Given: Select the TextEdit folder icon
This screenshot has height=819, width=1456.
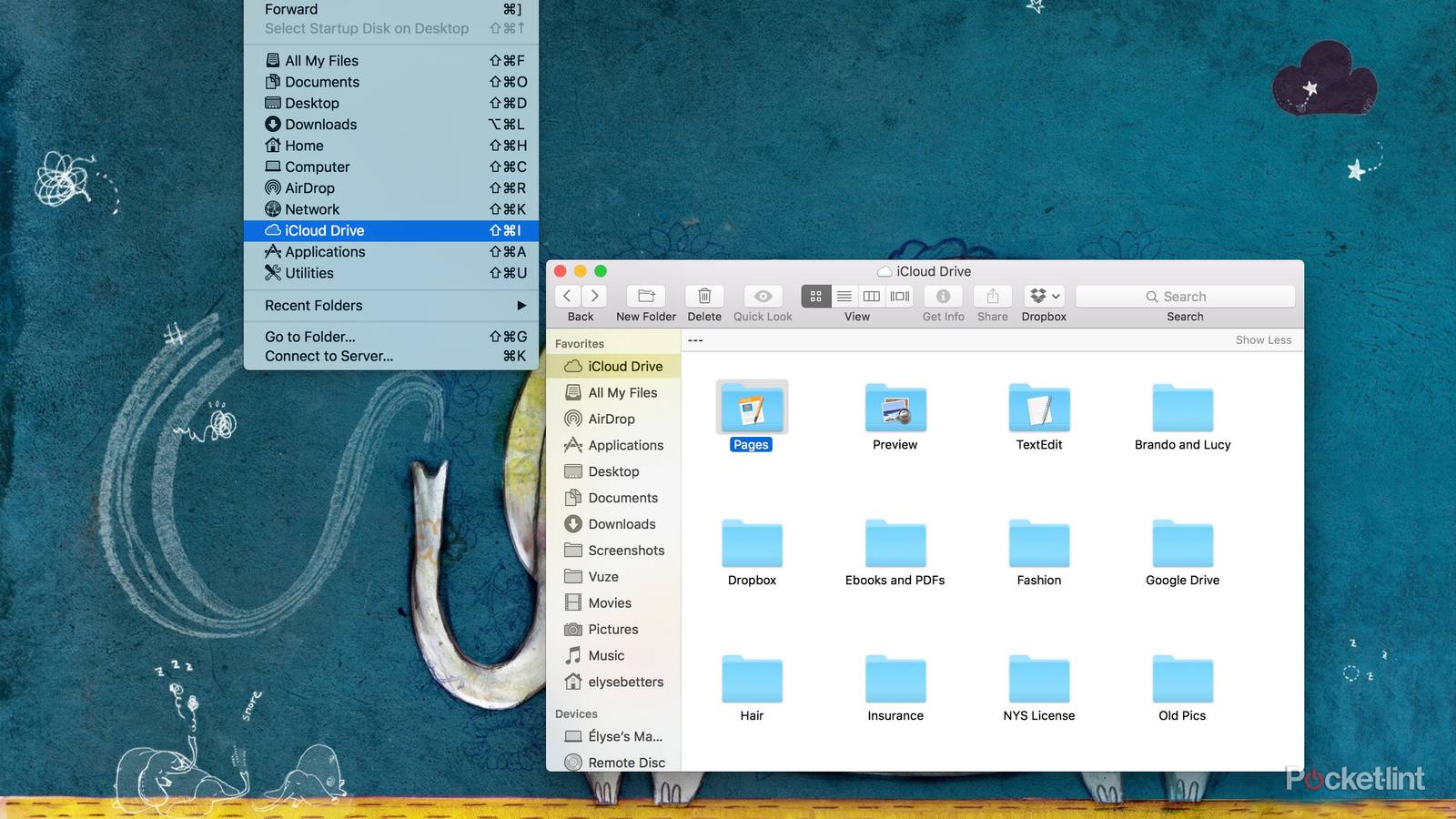Looking at the screenshot, I should [x=1039, y=408].
